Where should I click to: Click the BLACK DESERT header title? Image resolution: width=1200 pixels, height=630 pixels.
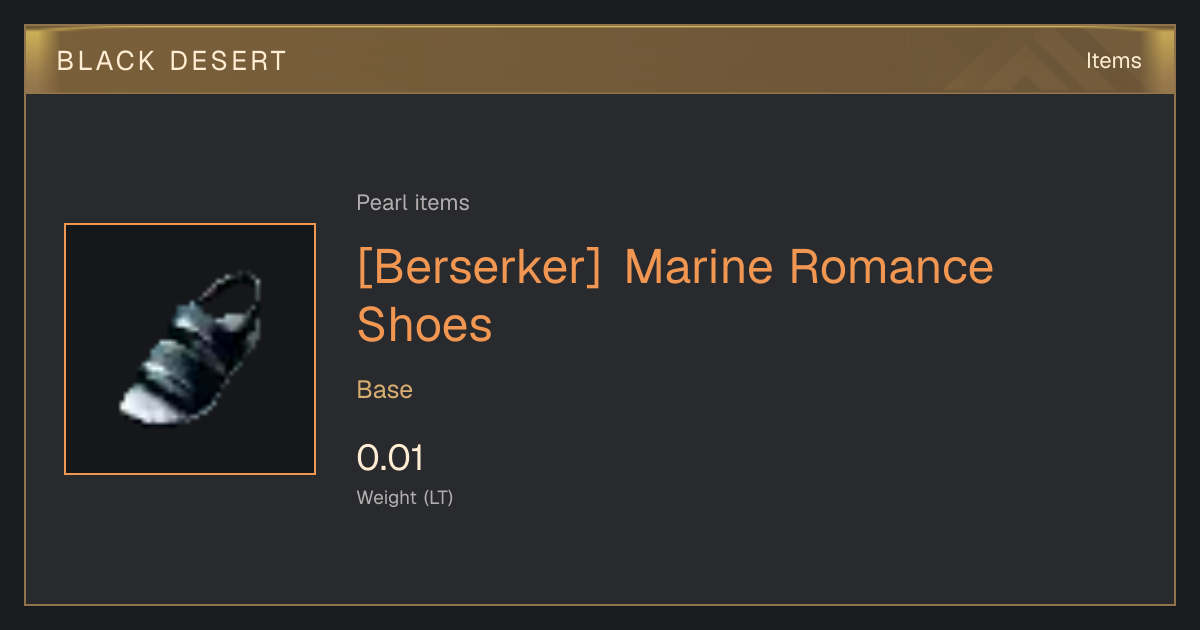click(x=171, y=61)
